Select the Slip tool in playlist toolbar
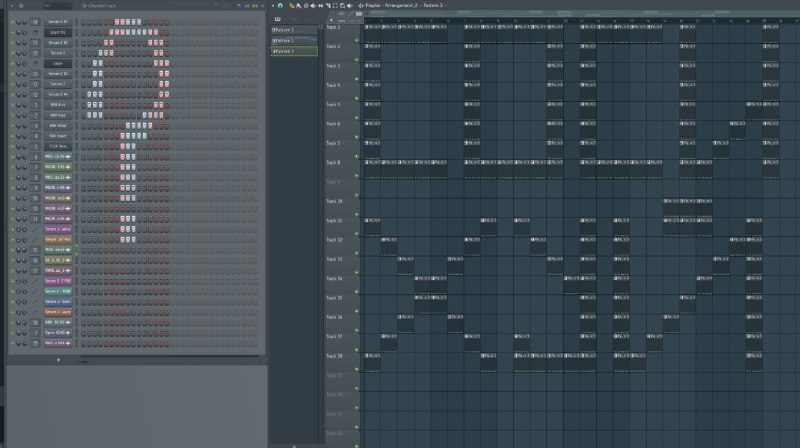The image size is (800, 448). tap(320, 6)
